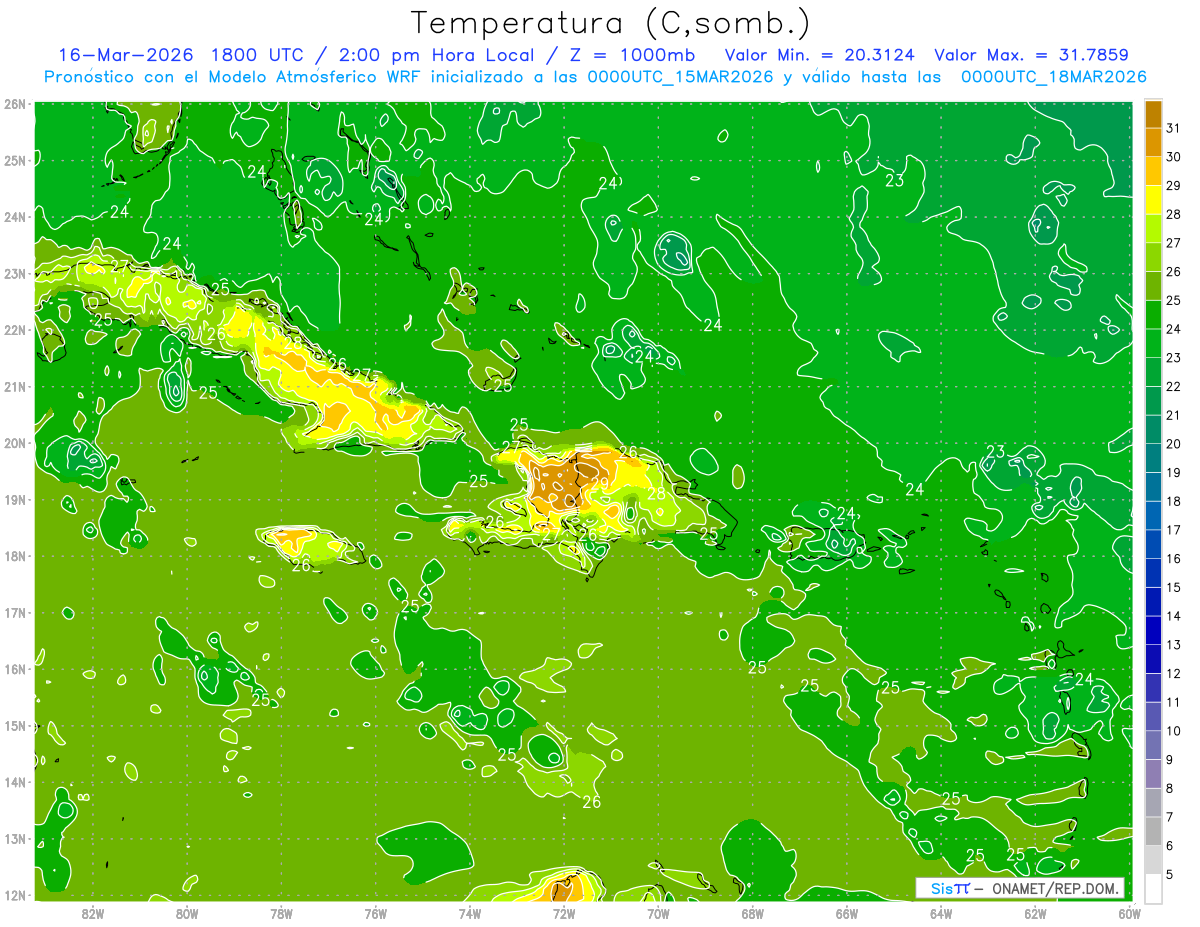
Task: Click the '60W' longitude axis label
Action: (x=1129, y=913)
